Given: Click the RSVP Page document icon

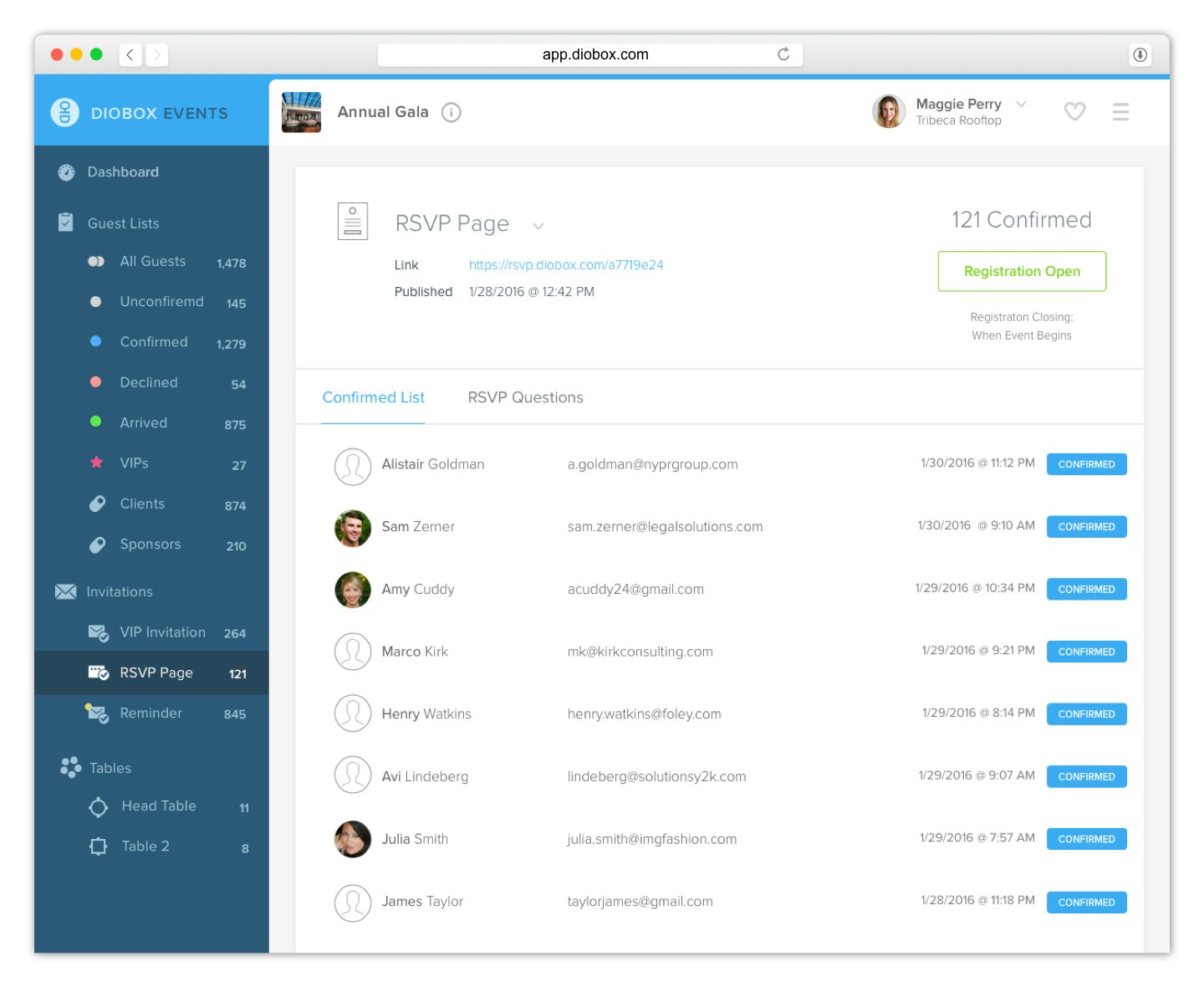Looking at the screenshot, I should (353, 222).
